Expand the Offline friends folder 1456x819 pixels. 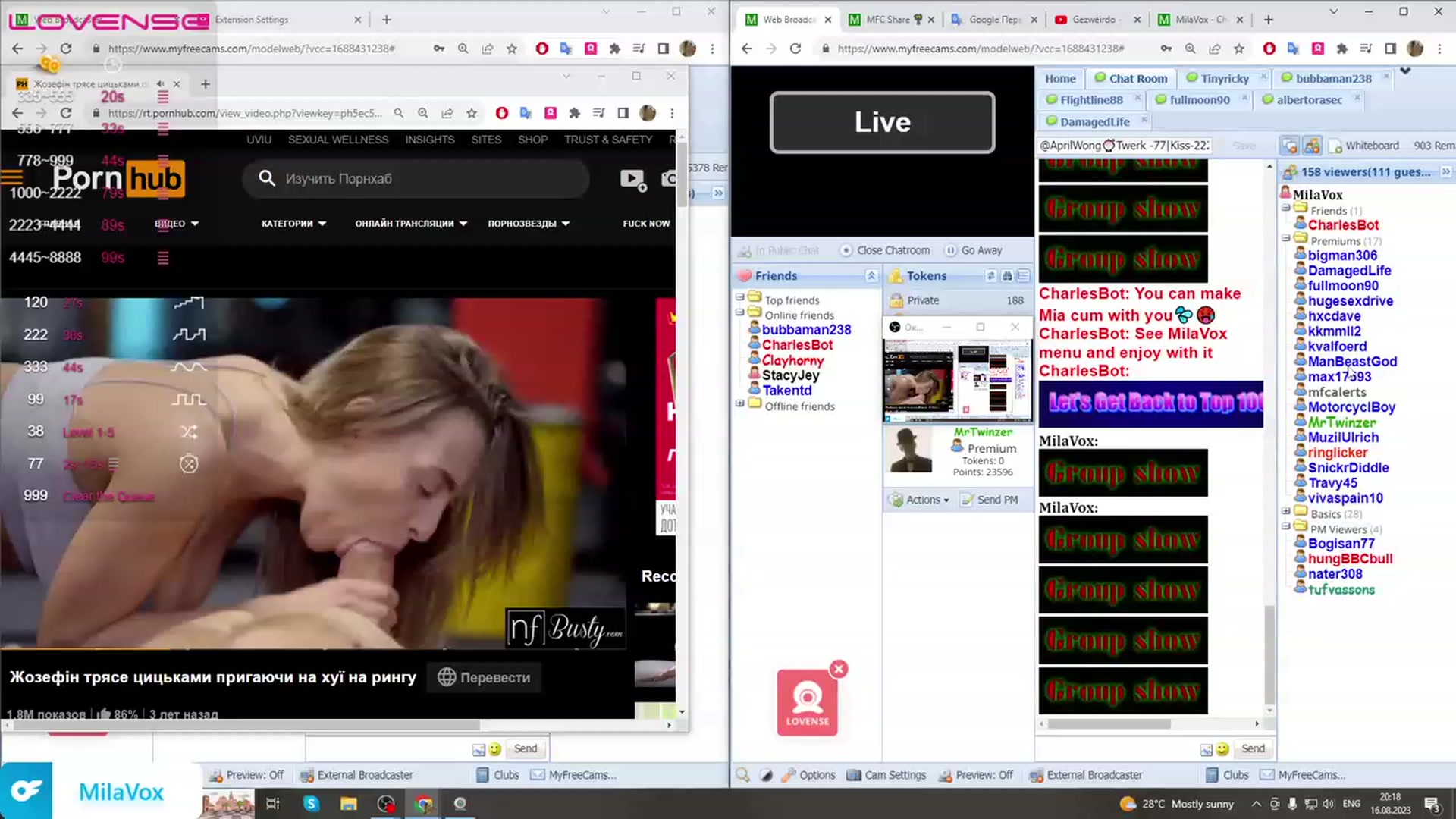coord(739,403)
